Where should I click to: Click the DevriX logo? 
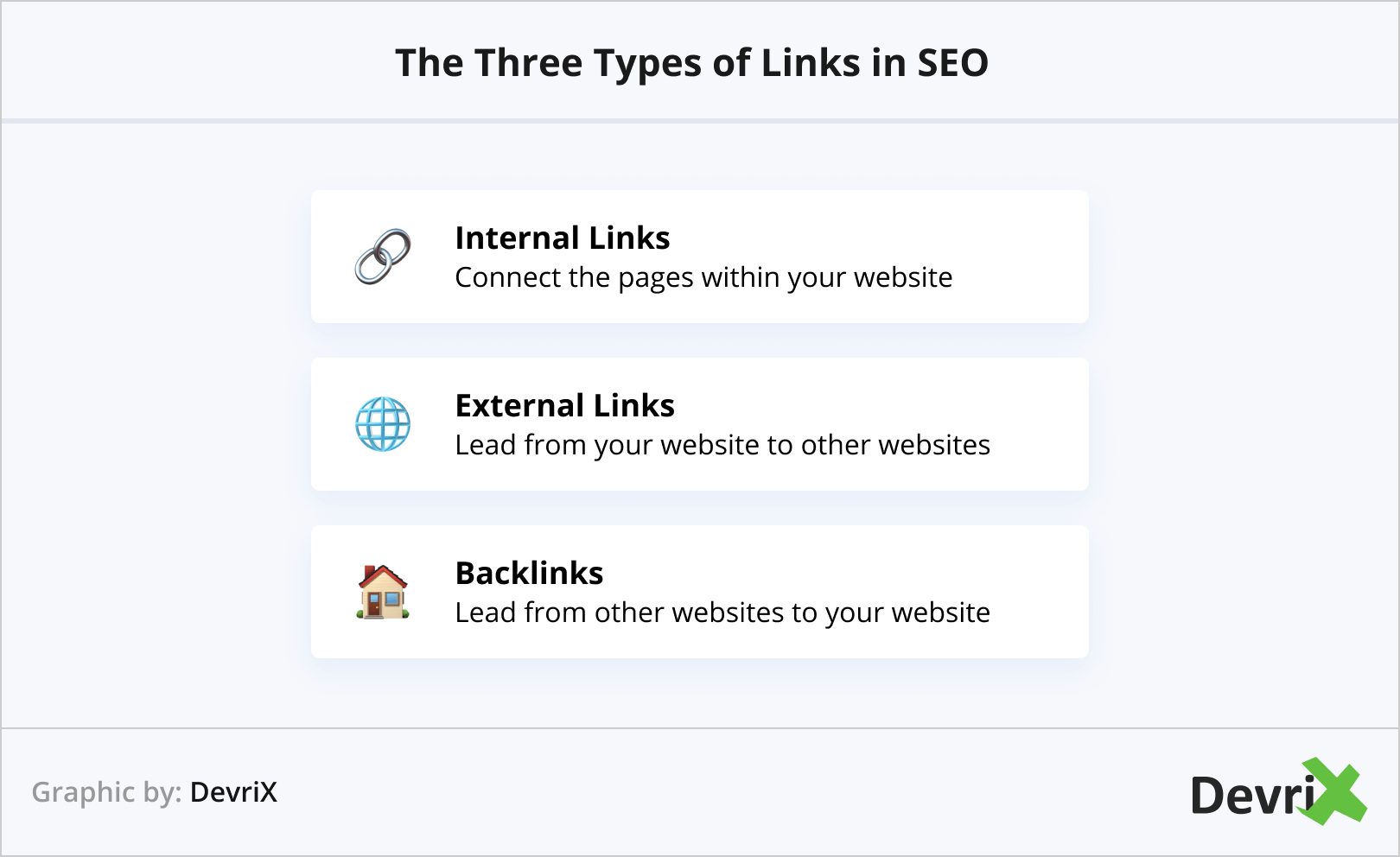pyautogui.click(x=1277, y=792)
